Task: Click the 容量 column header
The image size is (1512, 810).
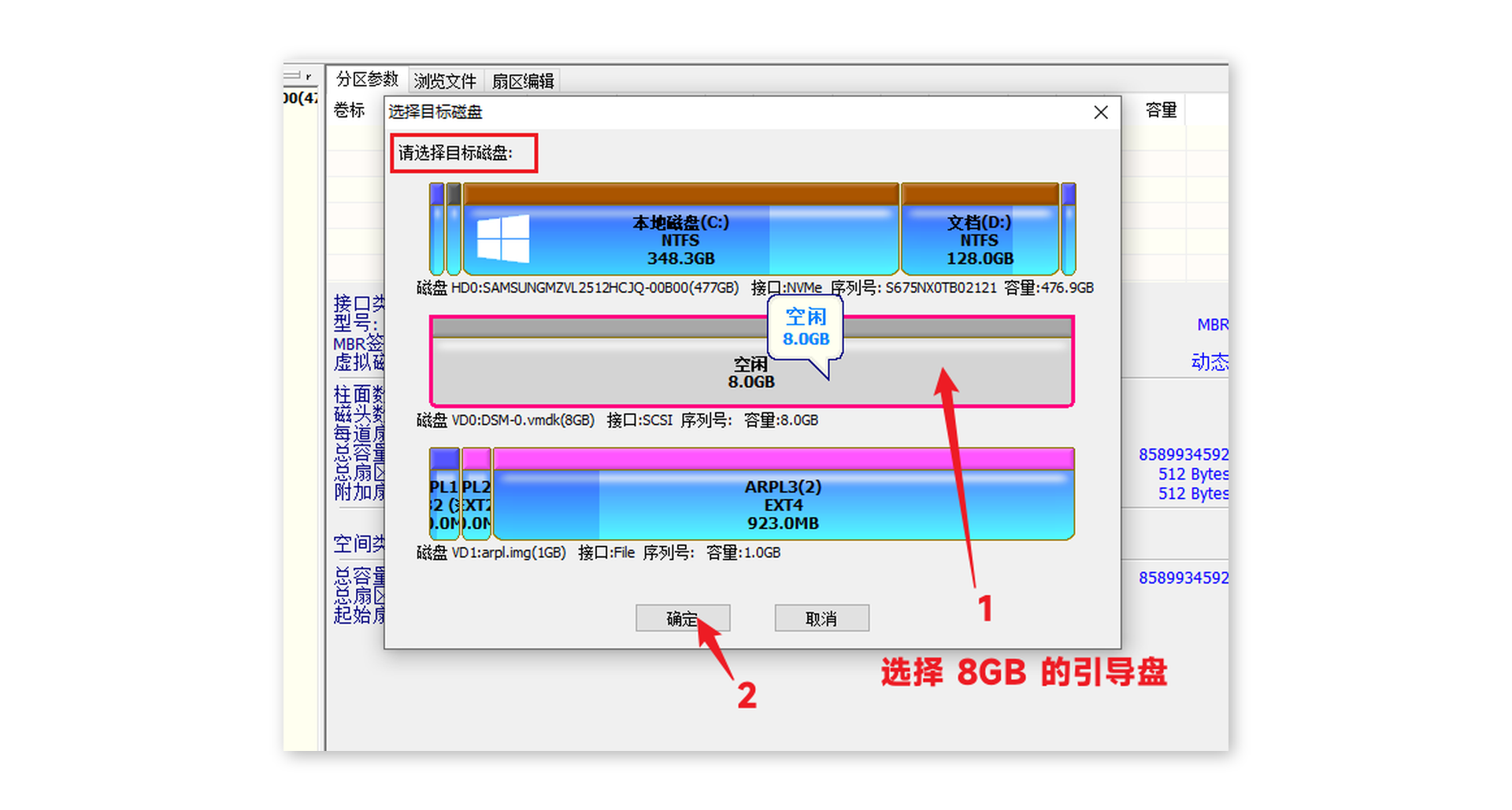Action: pyautogui.click(x=1161, y=110)
